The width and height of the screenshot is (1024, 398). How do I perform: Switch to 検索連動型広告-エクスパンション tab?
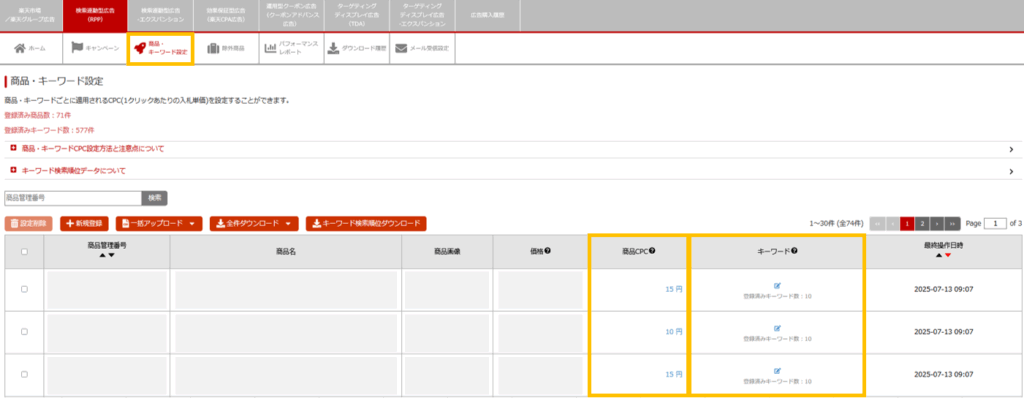pos(161,16)
